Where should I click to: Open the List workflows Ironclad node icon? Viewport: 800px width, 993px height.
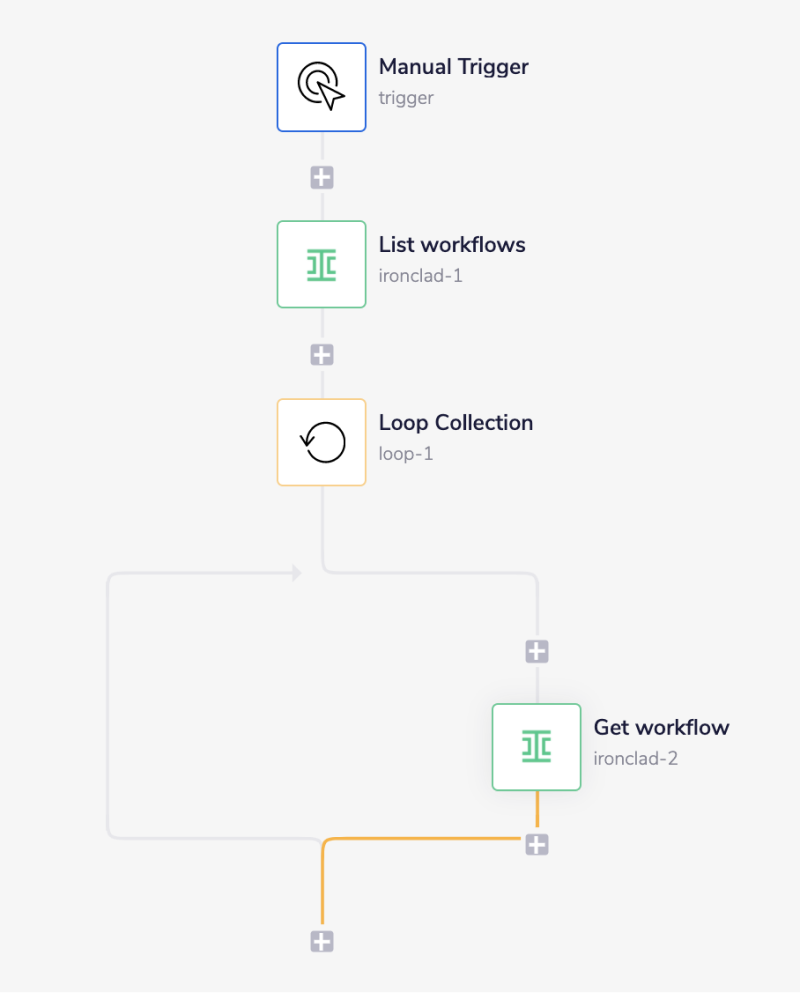click(x=321, y=264)
